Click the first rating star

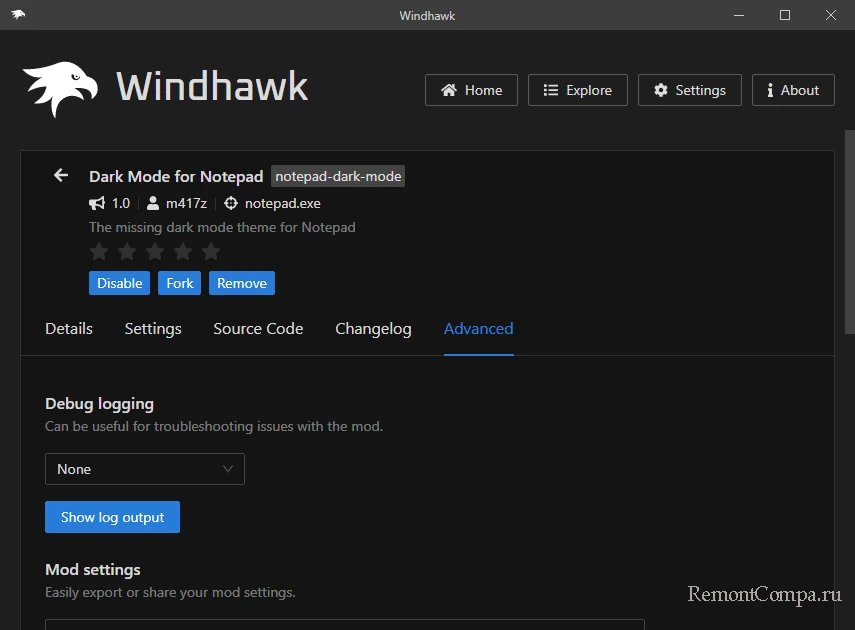point(99,251)
